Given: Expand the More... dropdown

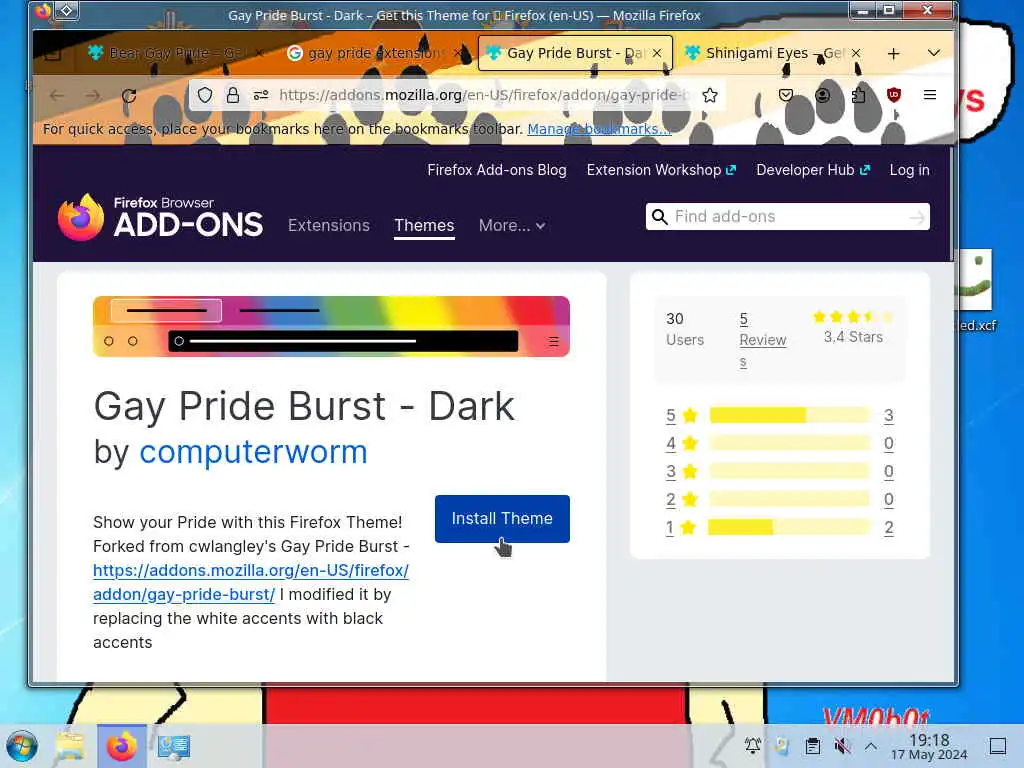Looking at the screenshot, I should tap(512, 225).
